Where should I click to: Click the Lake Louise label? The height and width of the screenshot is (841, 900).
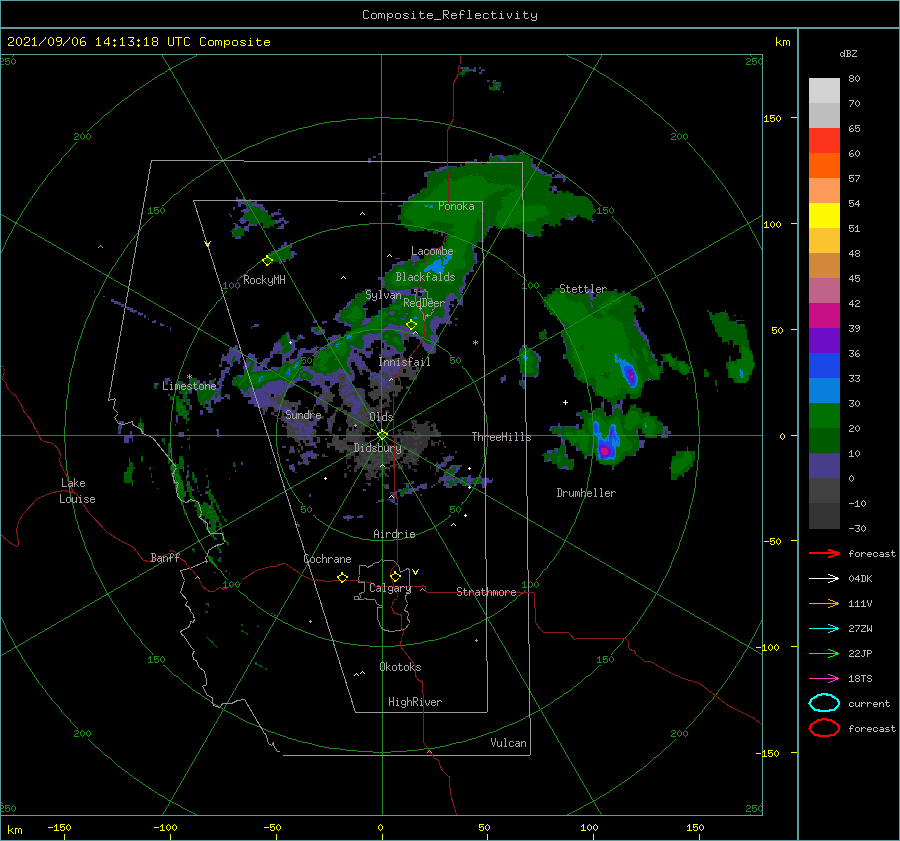pos(77,491)
